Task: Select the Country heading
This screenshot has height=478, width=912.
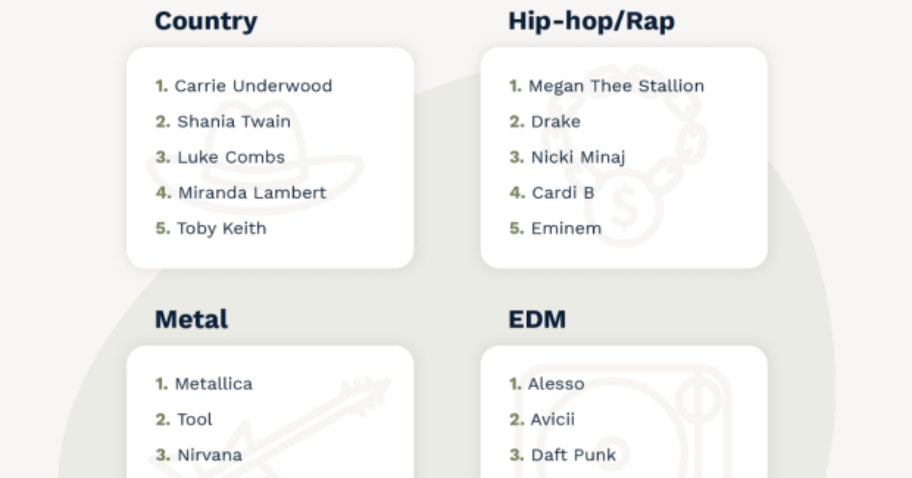Action: (206, 22)
